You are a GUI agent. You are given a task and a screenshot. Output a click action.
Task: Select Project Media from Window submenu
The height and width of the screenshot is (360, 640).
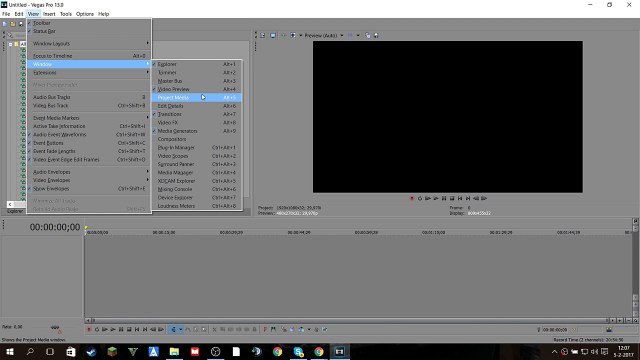click(x=197, y=98)
